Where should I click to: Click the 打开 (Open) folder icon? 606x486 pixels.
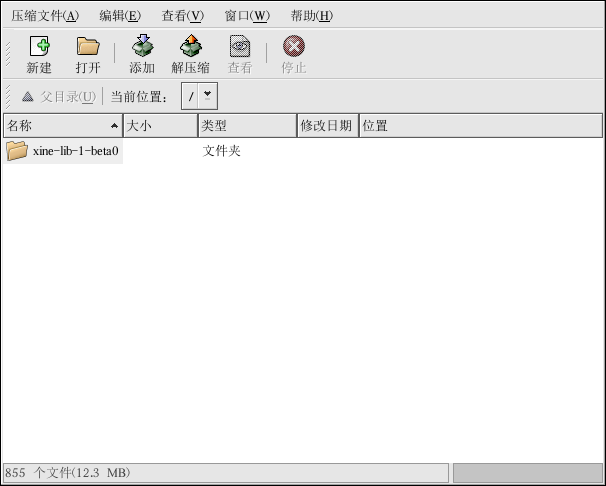(x=88, y=46)
